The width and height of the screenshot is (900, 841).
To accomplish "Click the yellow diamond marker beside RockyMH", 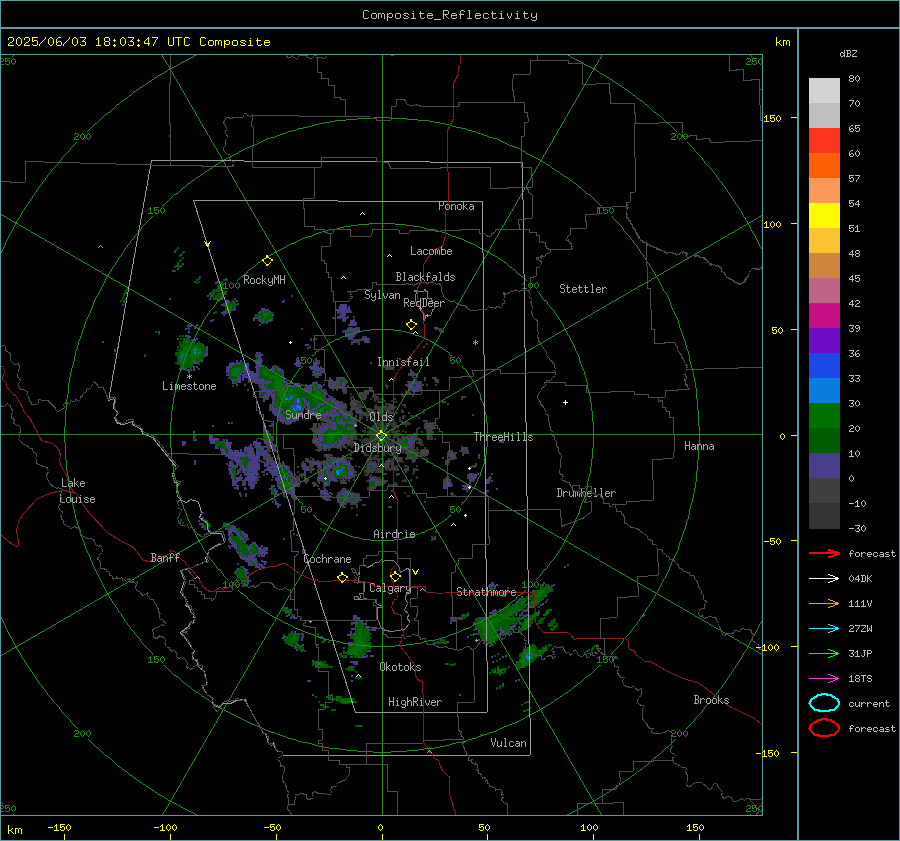I will pyautogui.click(x=267, y=261).
